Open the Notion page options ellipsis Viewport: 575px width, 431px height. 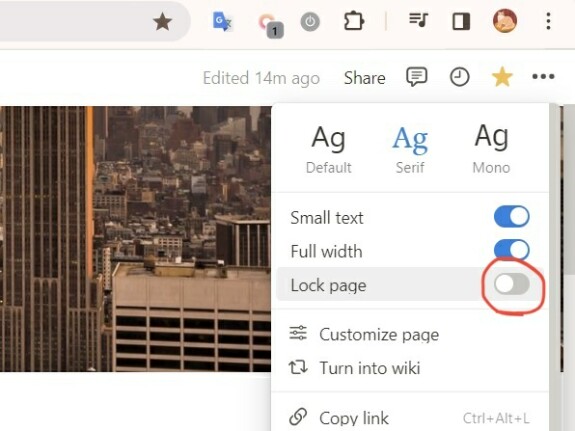coord(543,76)
